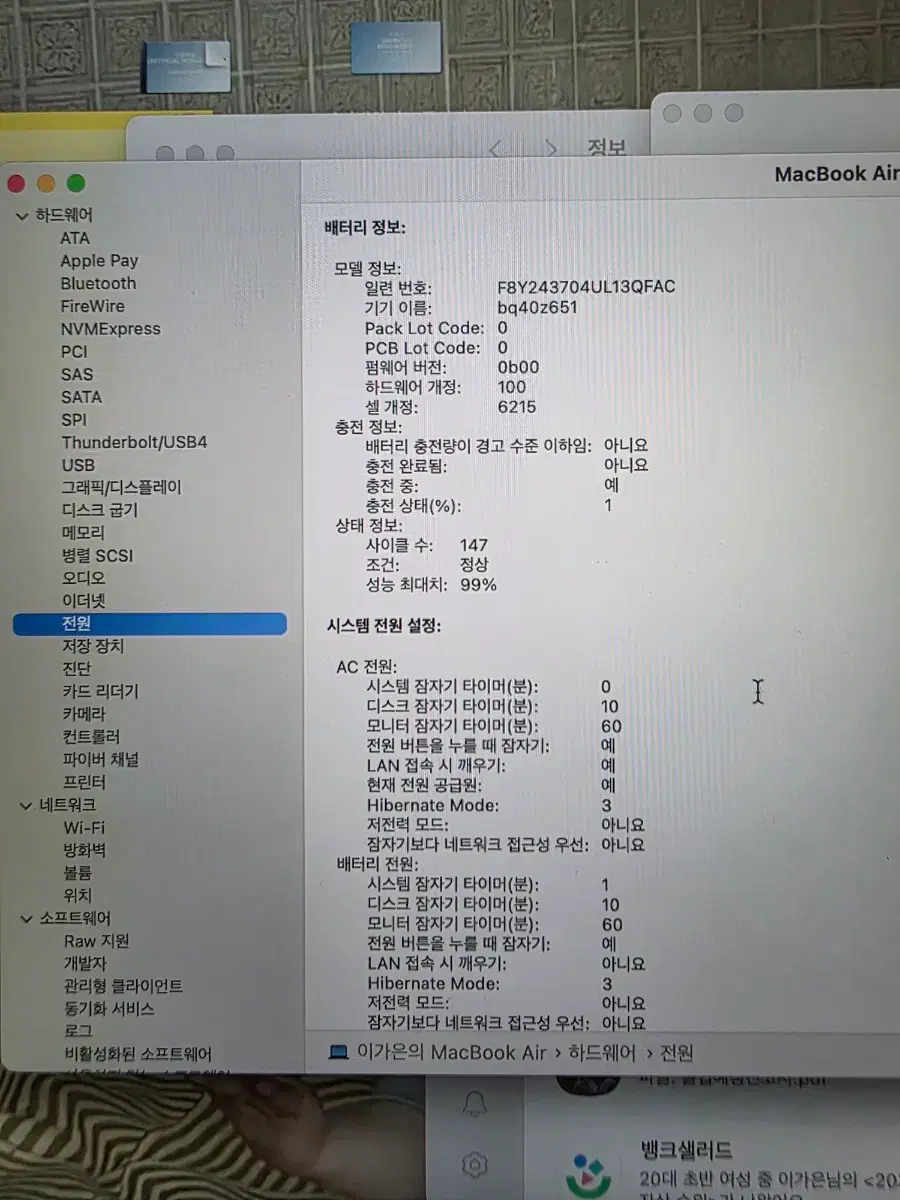Image resolution: width=900 pixels, height=1200 pixels.
Task: Select USB in sidebar
Action: 78,465
